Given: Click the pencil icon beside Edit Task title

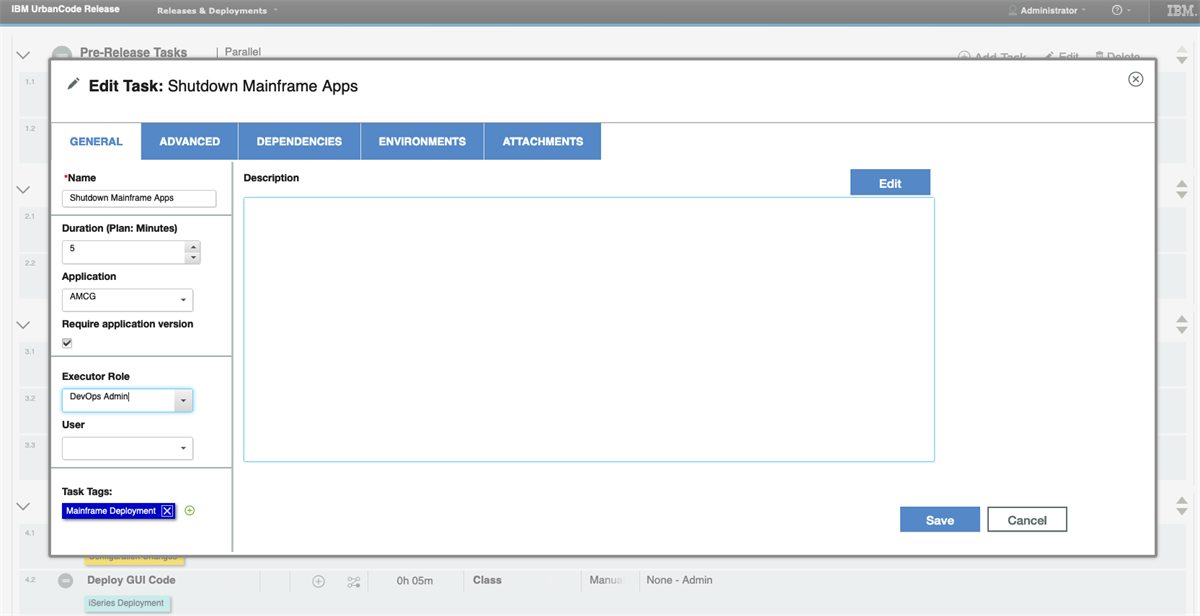Looking at the screenshot, I should [x=73, y=85].
